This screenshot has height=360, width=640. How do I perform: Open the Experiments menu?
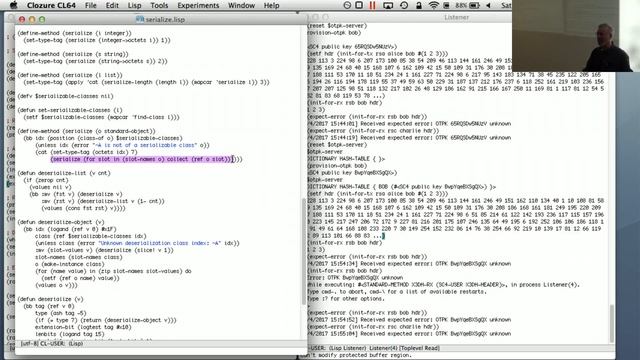(x=198, y=5)
